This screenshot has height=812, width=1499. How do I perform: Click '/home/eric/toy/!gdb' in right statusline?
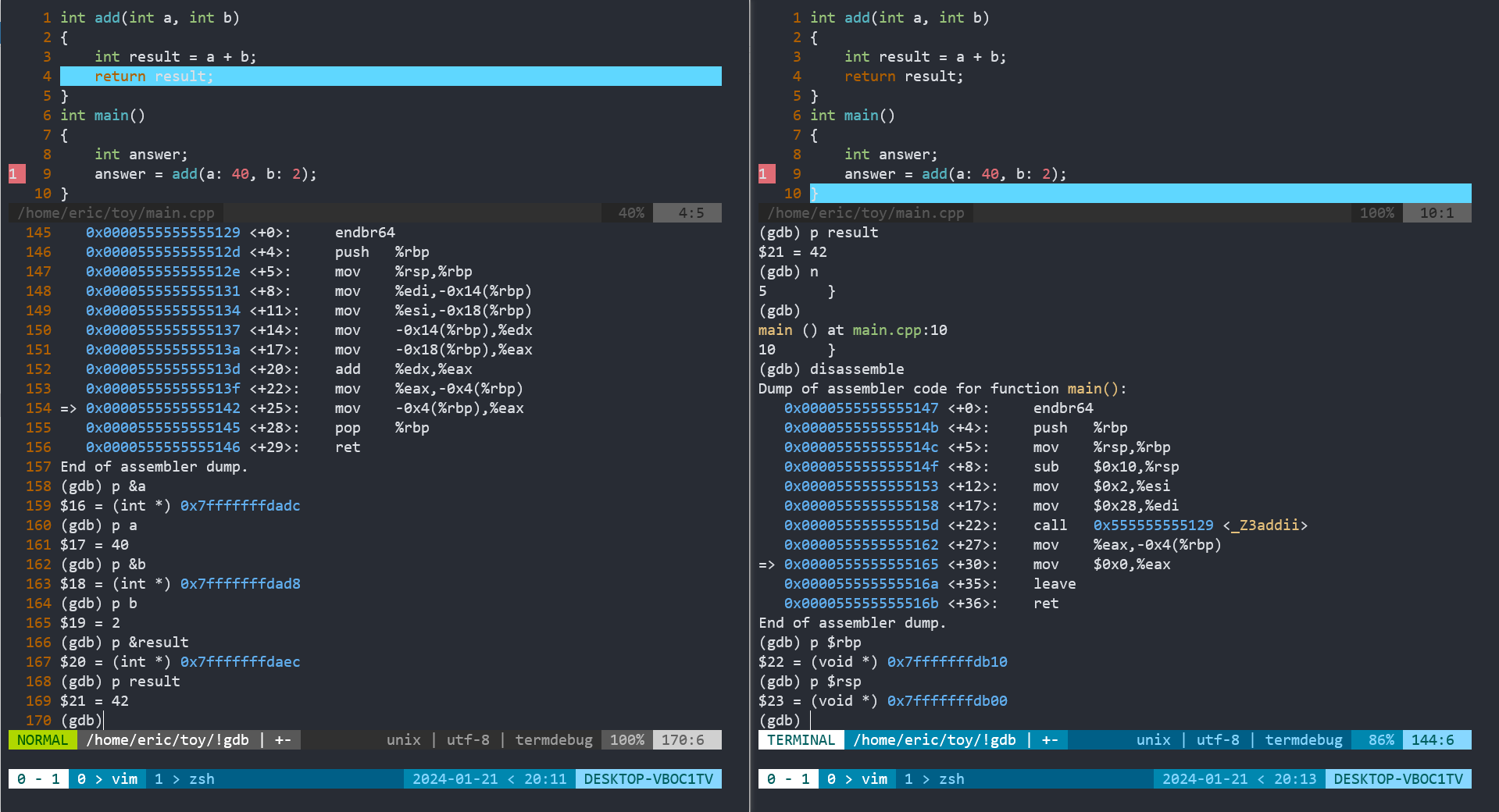[x=934, y=740]
